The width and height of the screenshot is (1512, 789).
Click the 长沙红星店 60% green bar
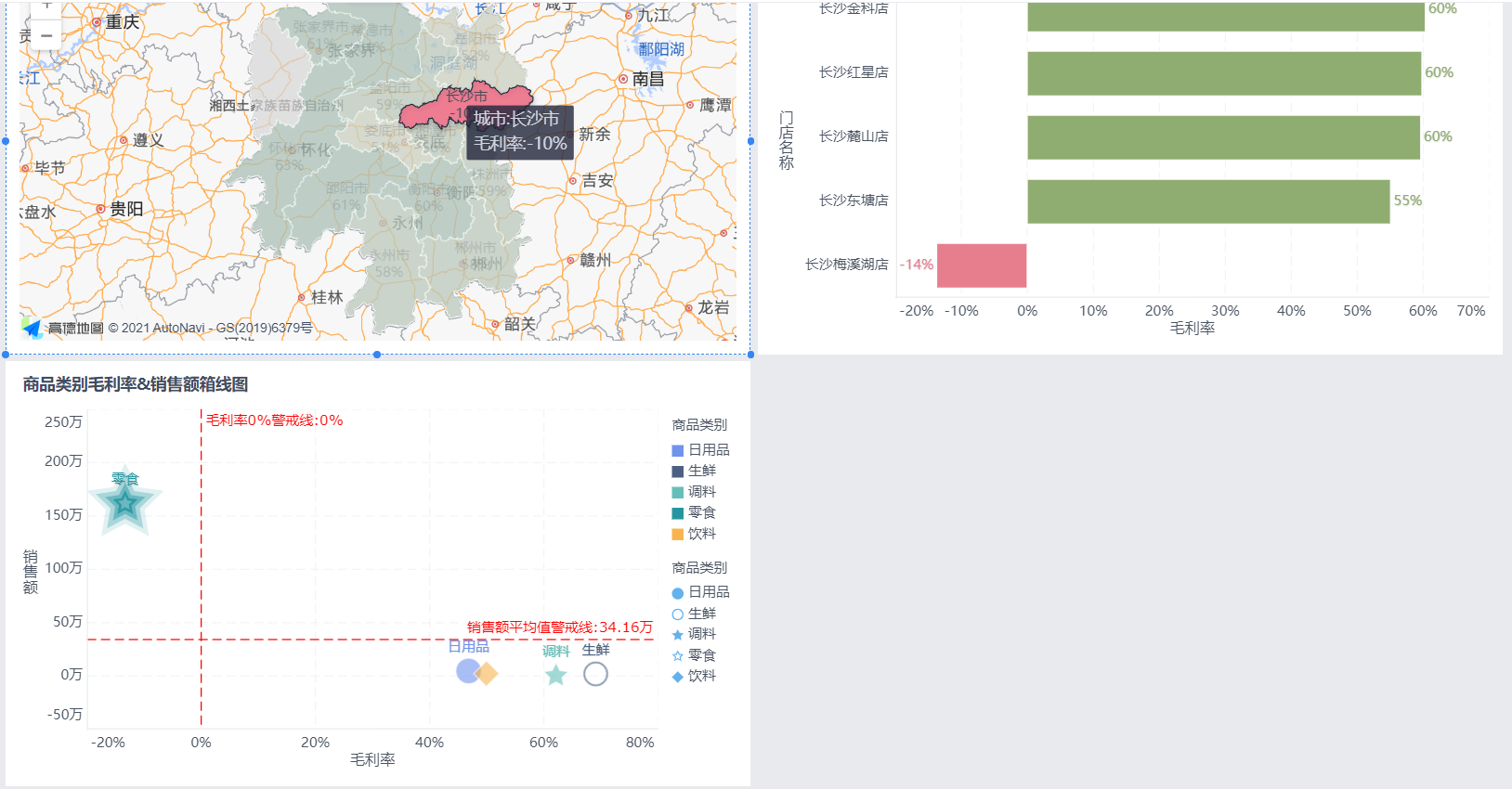point(1224,73)
